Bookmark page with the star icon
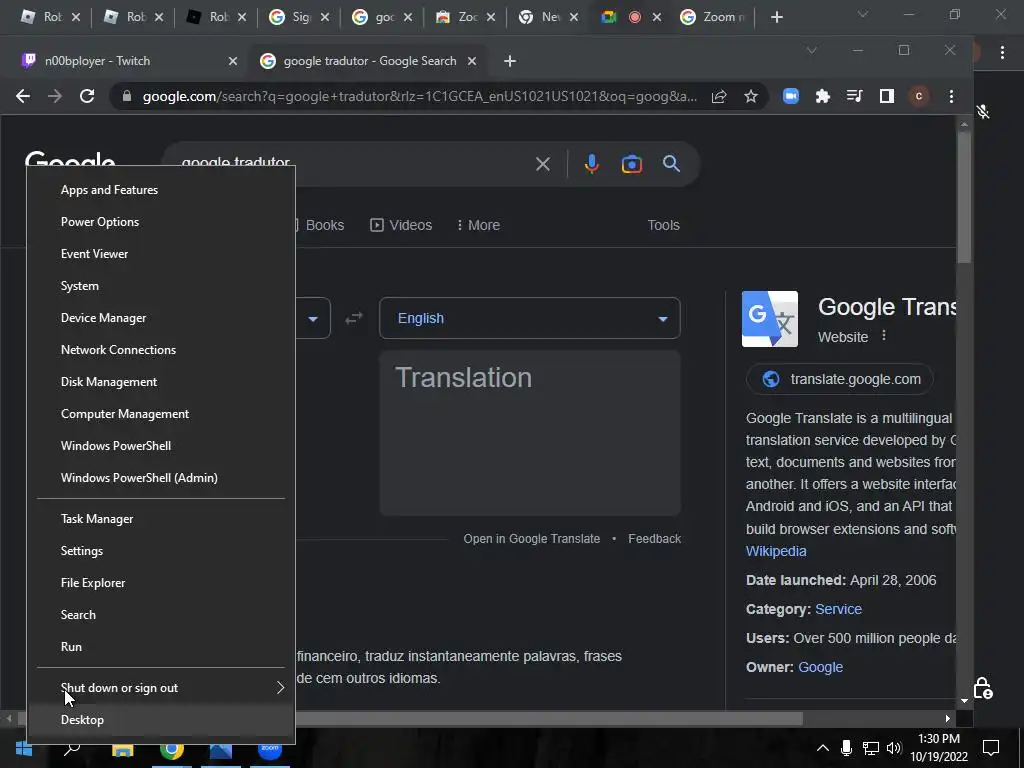This screenshot has height=768, width=1024. 751,97
